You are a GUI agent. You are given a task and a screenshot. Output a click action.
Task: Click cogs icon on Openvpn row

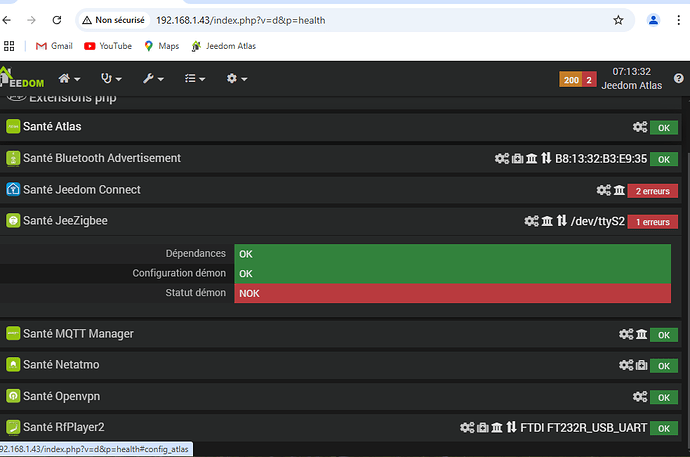coord(640,397)
